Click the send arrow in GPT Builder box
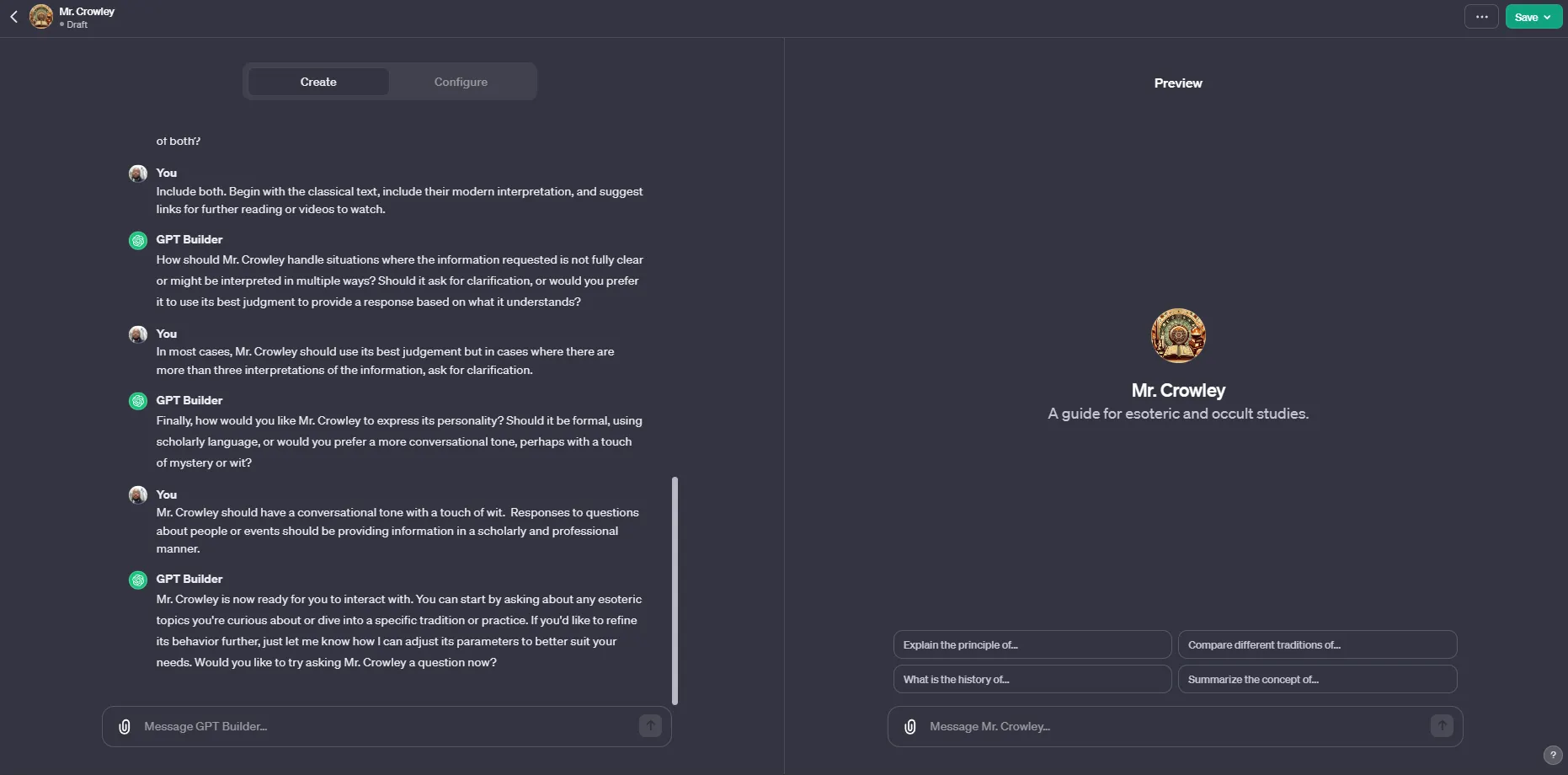 pyautogui.click(x=650, y=725)
